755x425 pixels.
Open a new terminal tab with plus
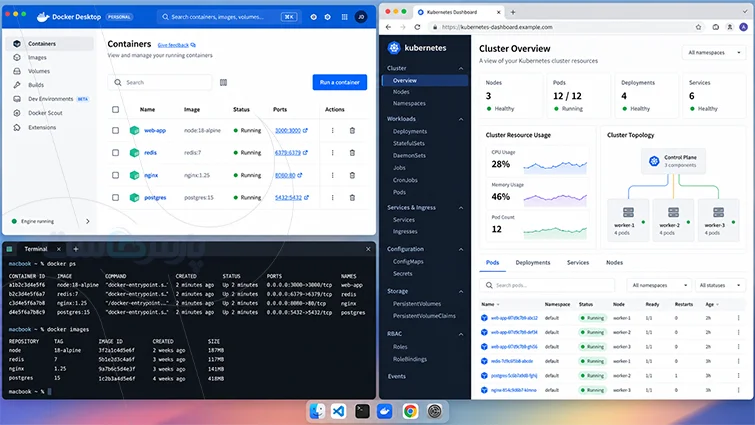76,249
